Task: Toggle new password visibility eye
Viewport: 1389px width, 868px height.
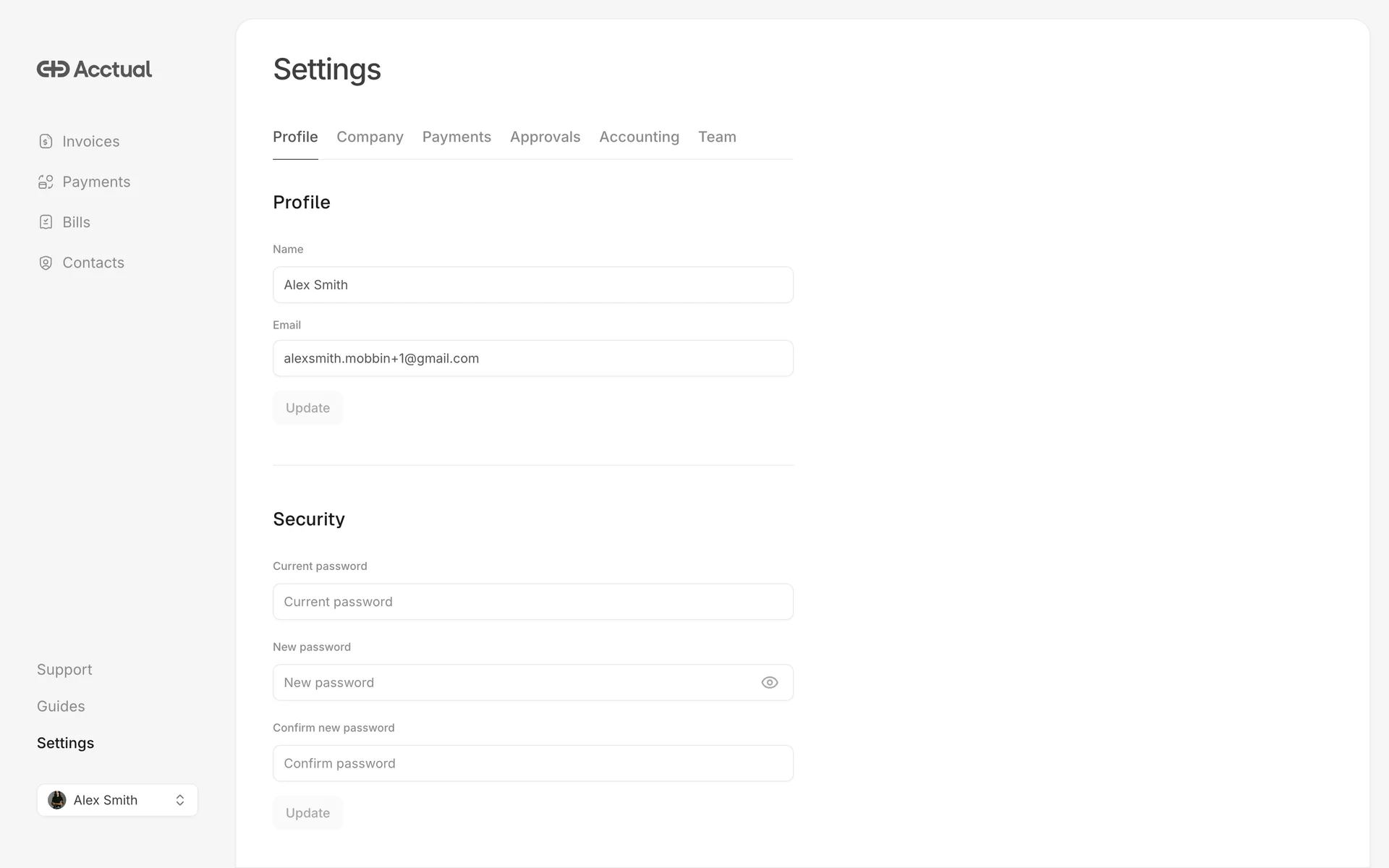Action: click(769, 683)
